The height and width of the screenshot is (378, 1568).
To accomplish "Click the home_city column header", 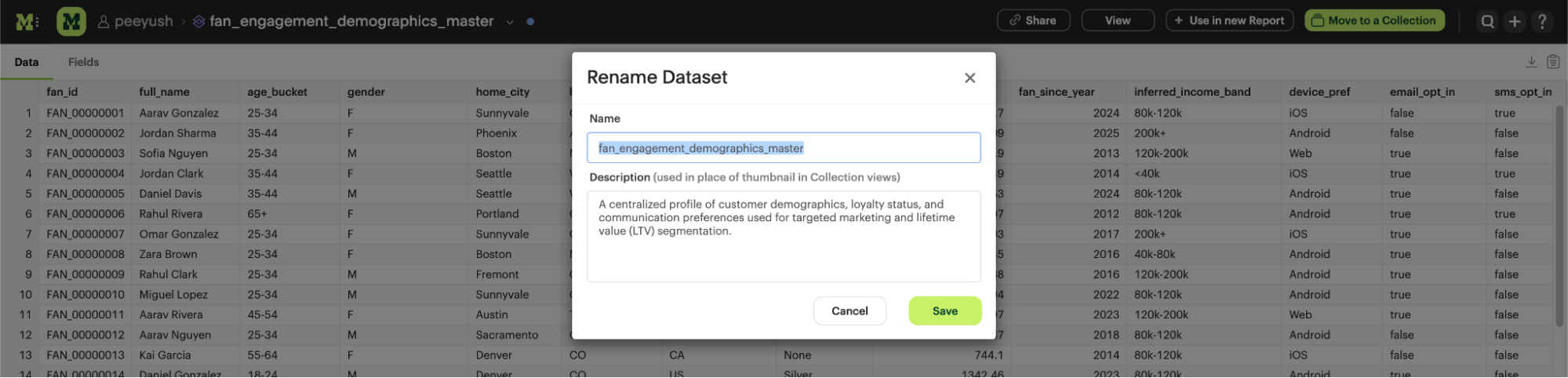I will coord(502,92).
